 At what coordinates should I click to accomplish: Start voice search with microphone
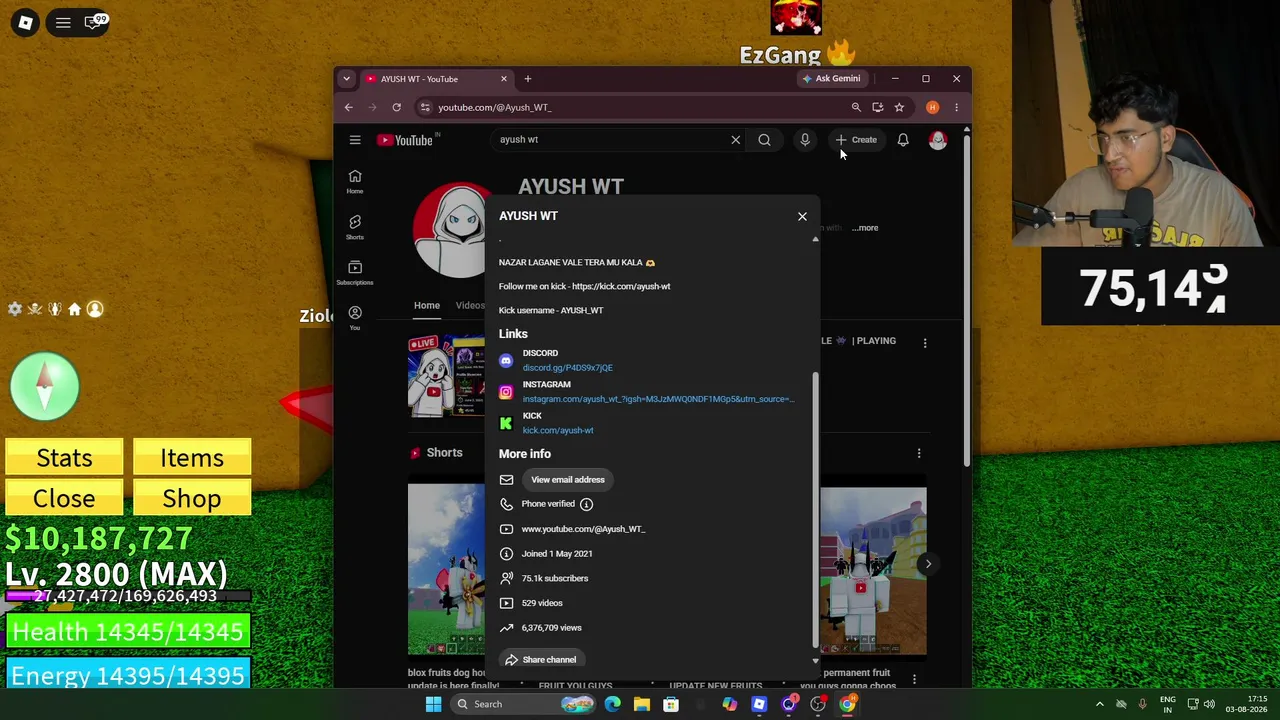805,140
